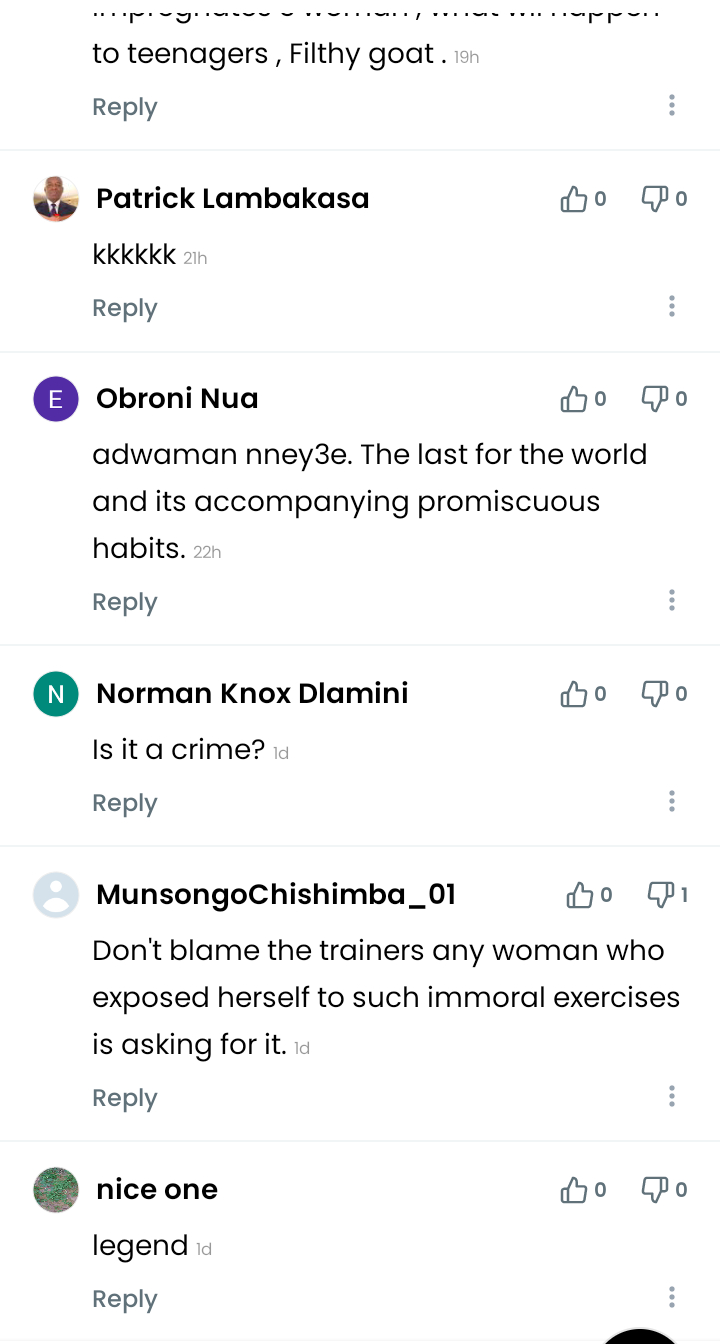Open more options for Patrick Lambakasa's comment

coord(672,306)
